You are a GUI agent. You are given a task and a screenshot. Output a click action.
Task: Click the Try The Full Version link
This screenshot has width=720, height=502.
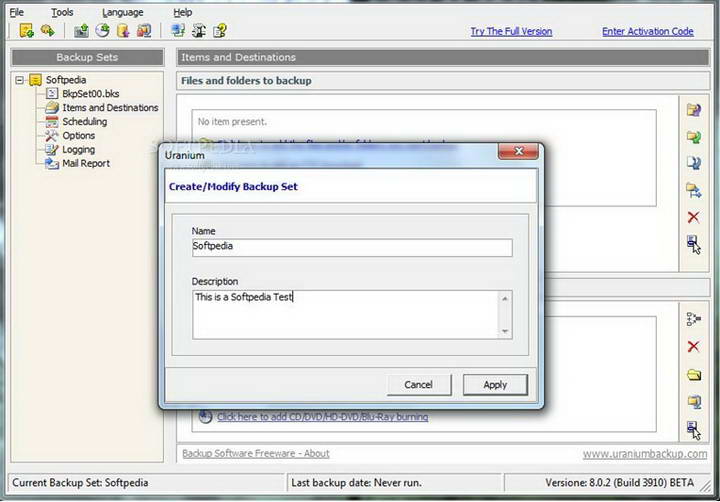click(x=511, y=31)
